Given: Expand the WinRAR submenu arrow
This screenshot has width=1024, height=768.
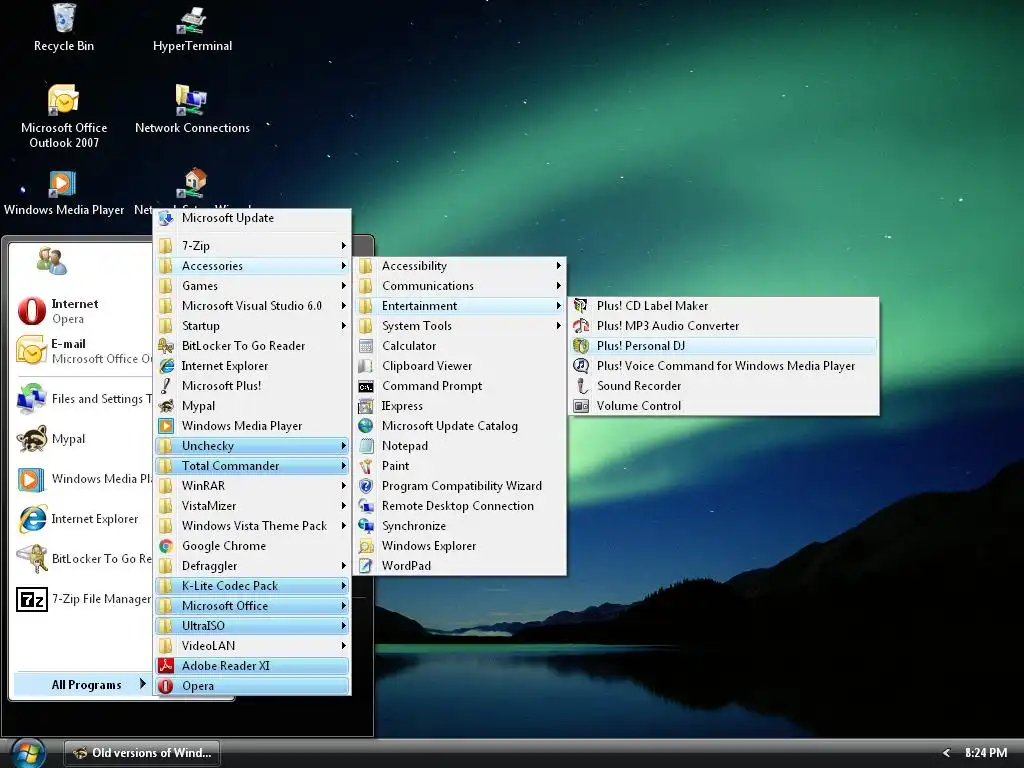Looking at the screenshot, I should coord(344,486).
